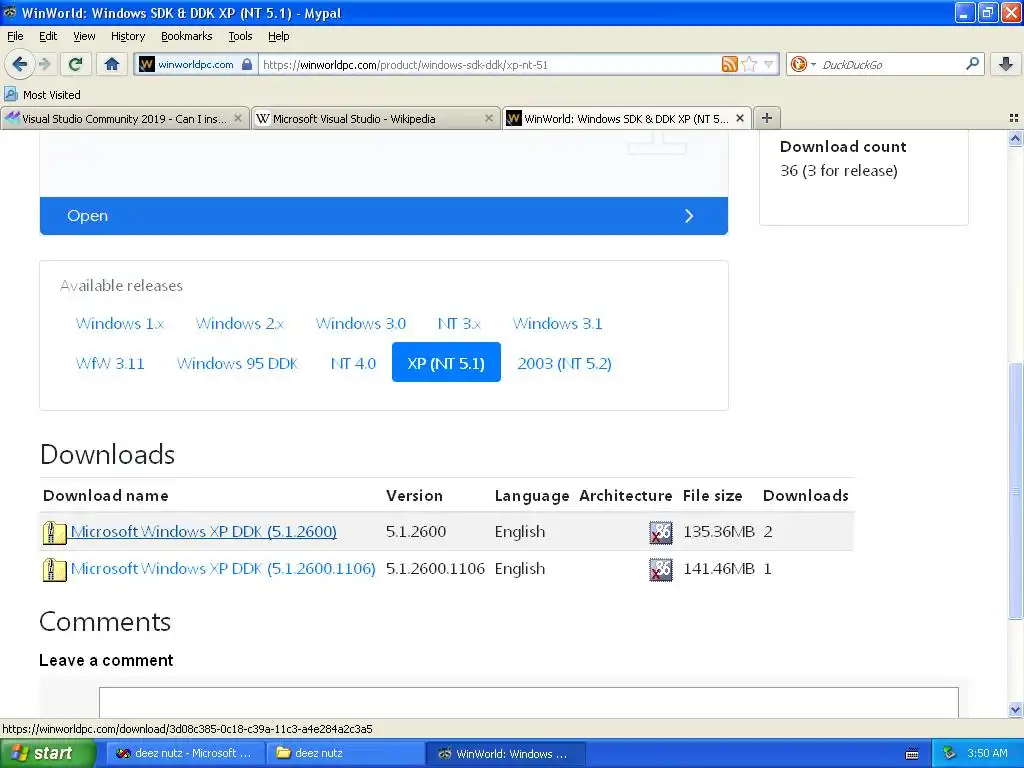
Task: Open the DuckDuckGo search engine selector
Action: [803, 64]
